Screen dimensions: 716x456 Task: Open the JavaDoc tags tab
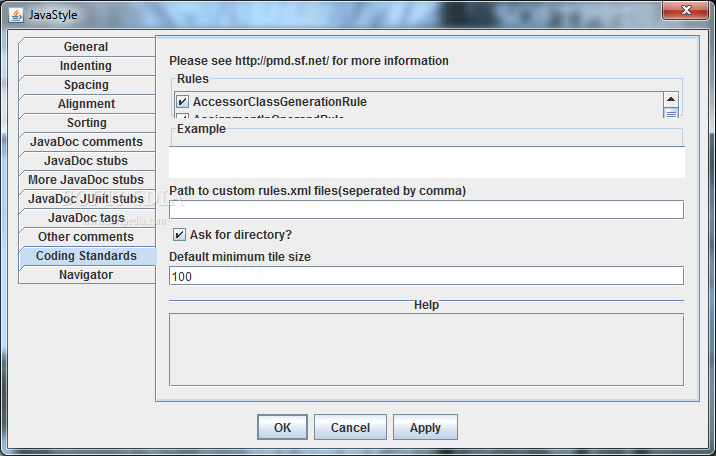(x=87, y=218)
